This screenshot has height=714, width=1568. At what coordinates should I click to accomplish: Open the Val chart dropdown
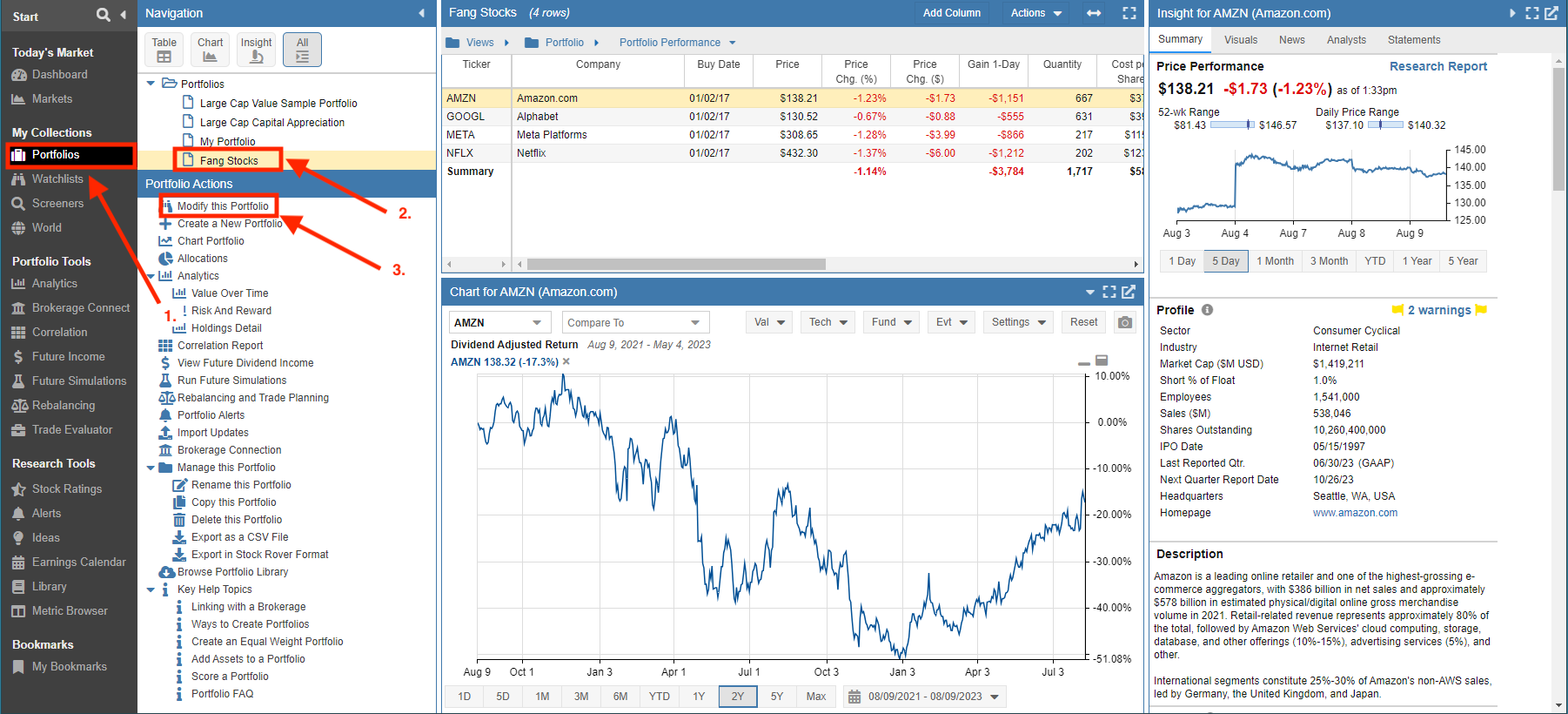(x=769, y=322)
